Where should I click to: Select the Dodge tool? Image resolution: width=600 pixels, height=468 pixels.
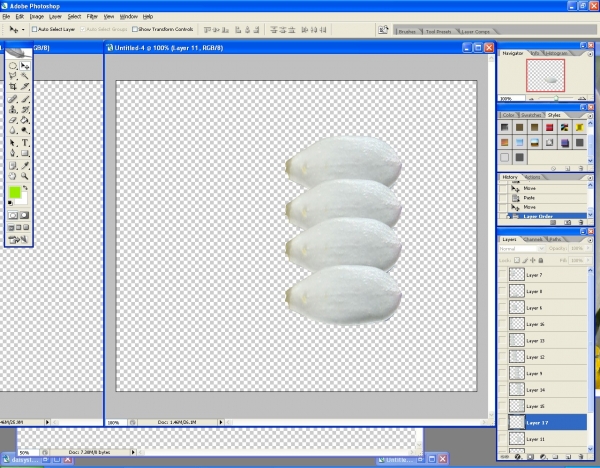click(24, 130)
